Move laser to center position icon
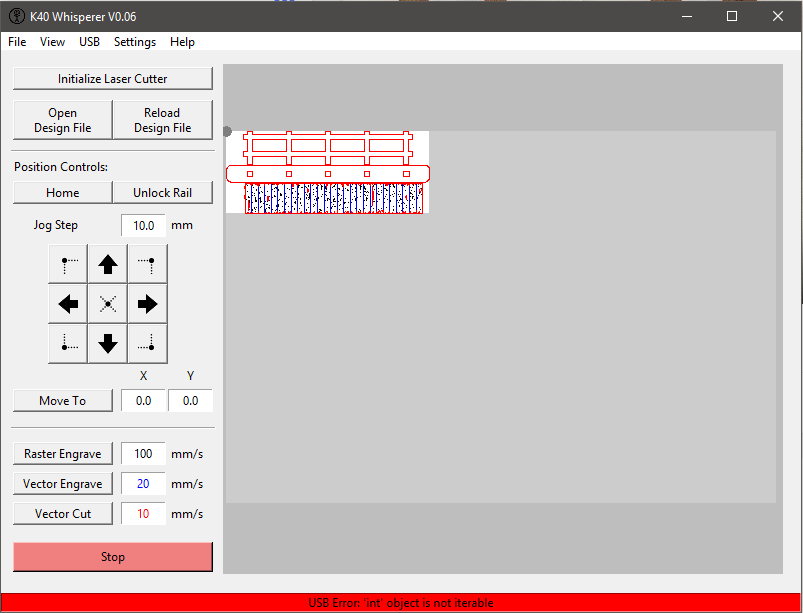 (108, 304)
